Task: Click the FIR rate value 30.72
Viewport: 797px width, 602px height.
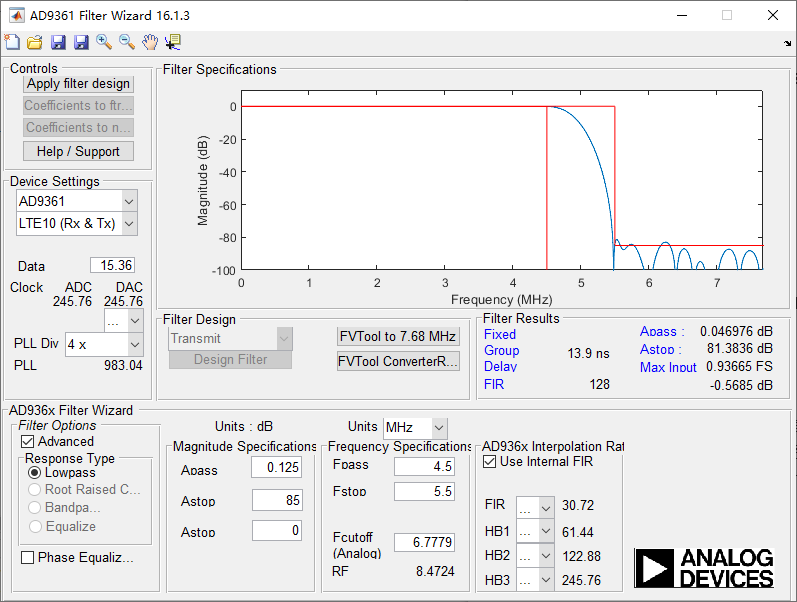Action: point(577,505)
